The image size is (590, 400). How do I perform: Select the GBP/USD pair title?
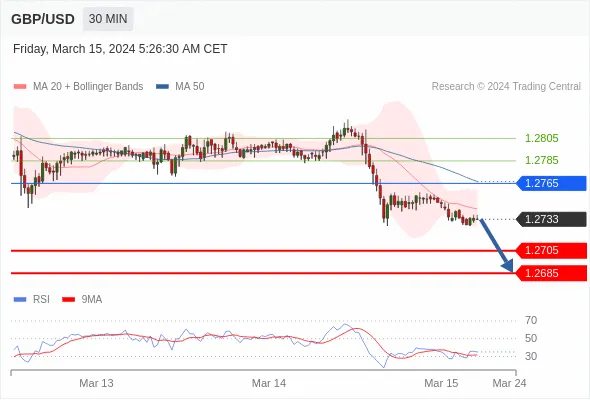[x=43, y=19]
